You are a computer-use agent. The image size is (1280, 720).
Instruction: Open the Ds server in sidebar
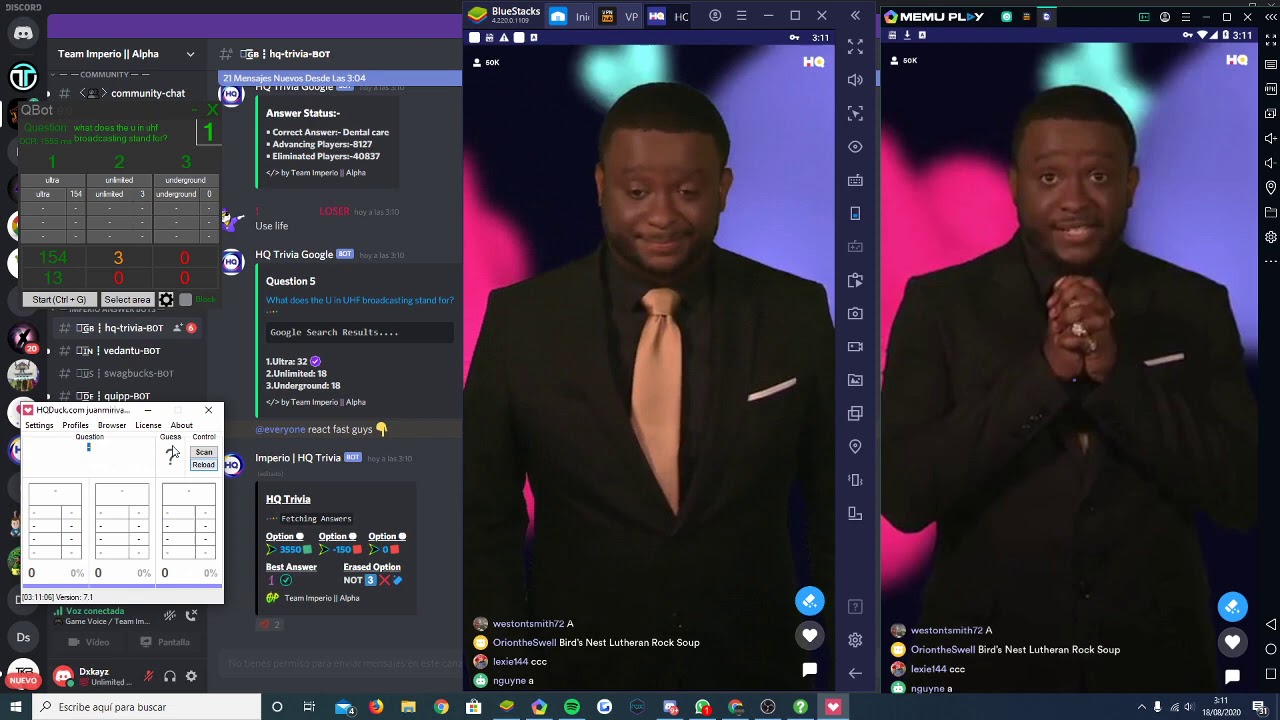tap(23, 637)
